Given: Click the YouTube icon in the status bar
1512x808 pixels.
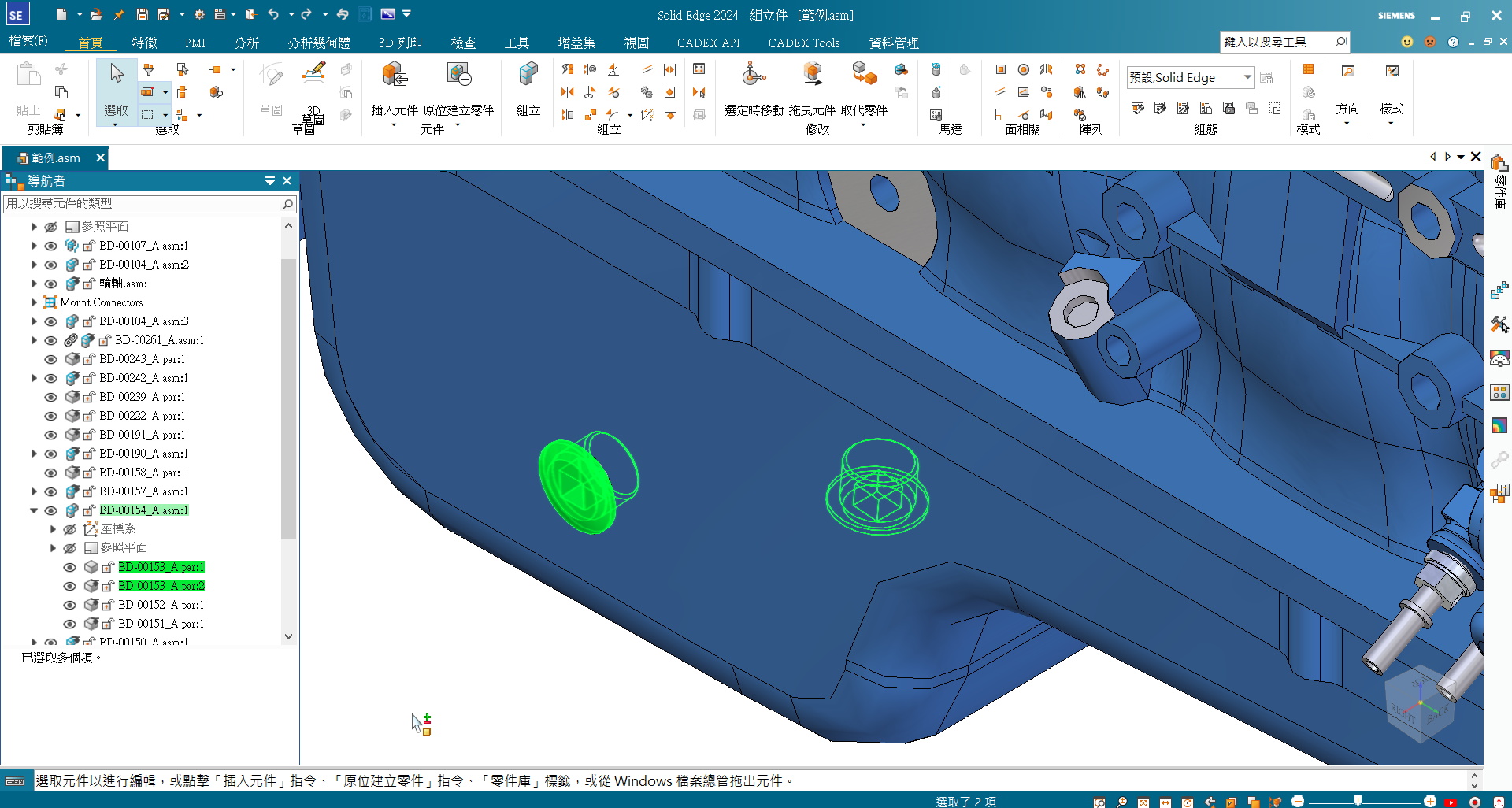Looking at the screenshot, I should click(1451, 802).
